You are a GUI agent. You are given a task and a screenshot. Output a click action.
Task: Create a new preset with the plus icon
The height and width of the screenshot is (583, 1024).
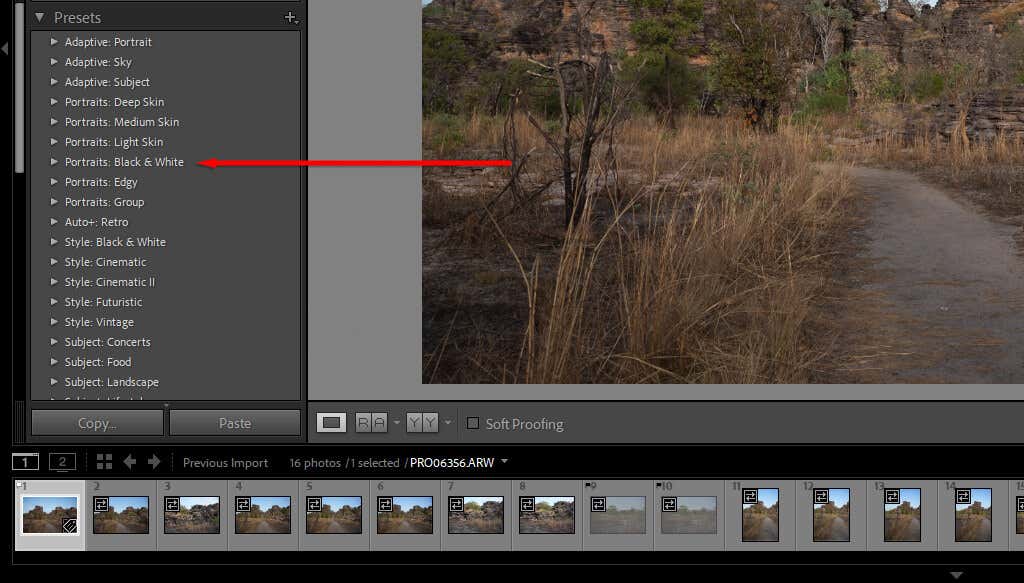(x=291, y=17)
